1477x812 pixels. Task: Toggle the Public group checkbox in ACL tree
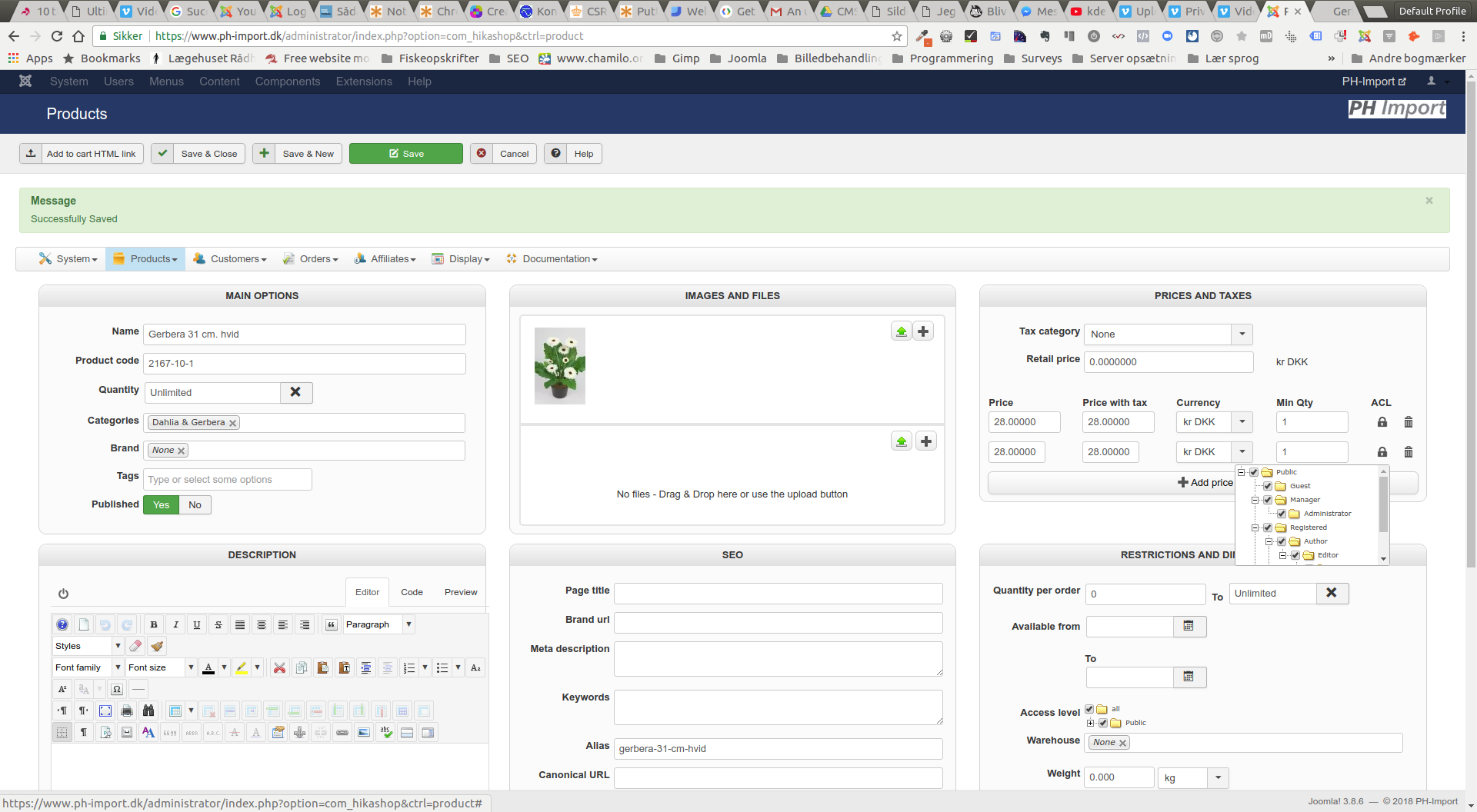(x=1254, y=472)
